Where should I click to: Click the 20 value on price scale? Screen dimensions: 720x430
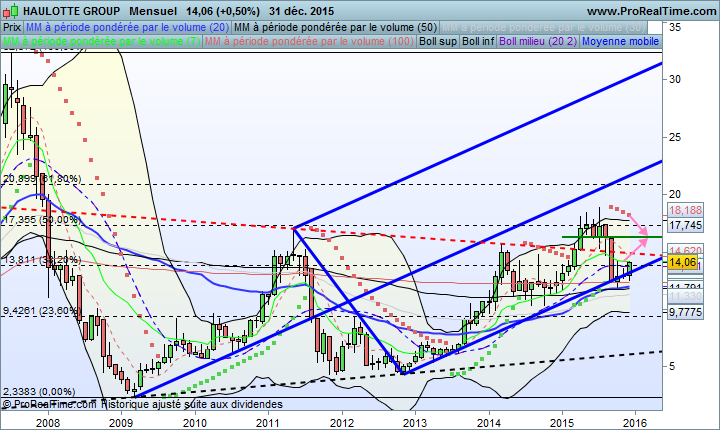pyautogui.click(x=675, y=195)
